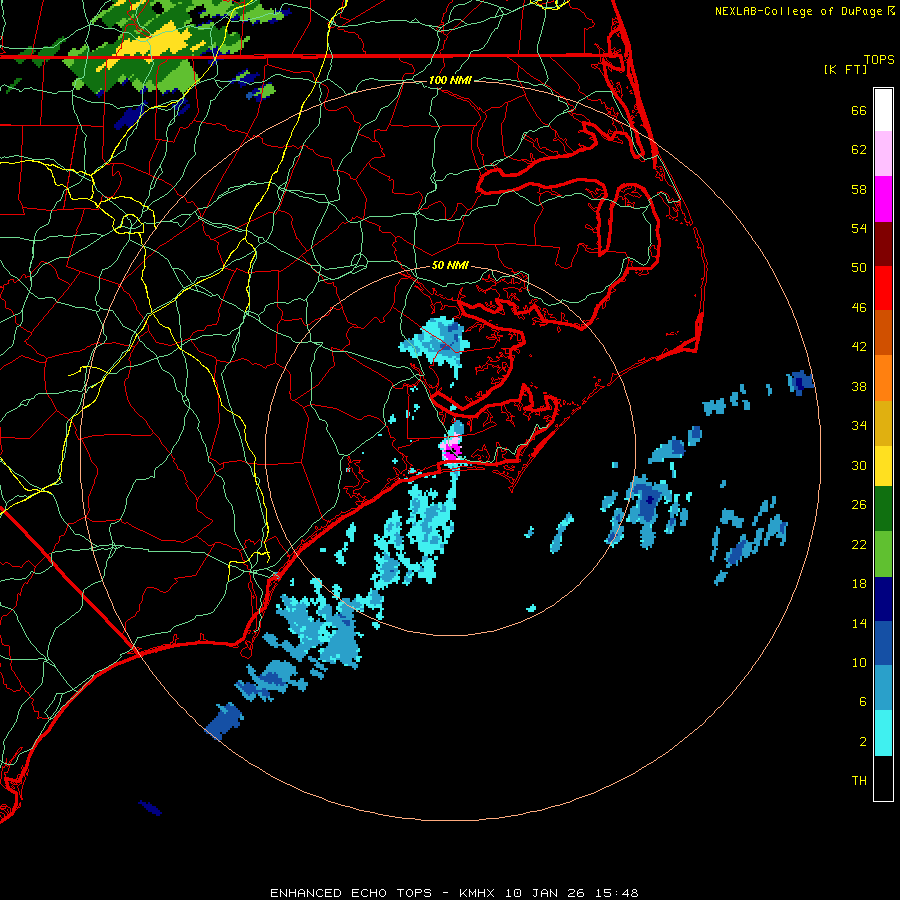Screen dimensions: 900x900
Task: Click the 'NEXLAB-College of DuPage' text
Action: 798,11
